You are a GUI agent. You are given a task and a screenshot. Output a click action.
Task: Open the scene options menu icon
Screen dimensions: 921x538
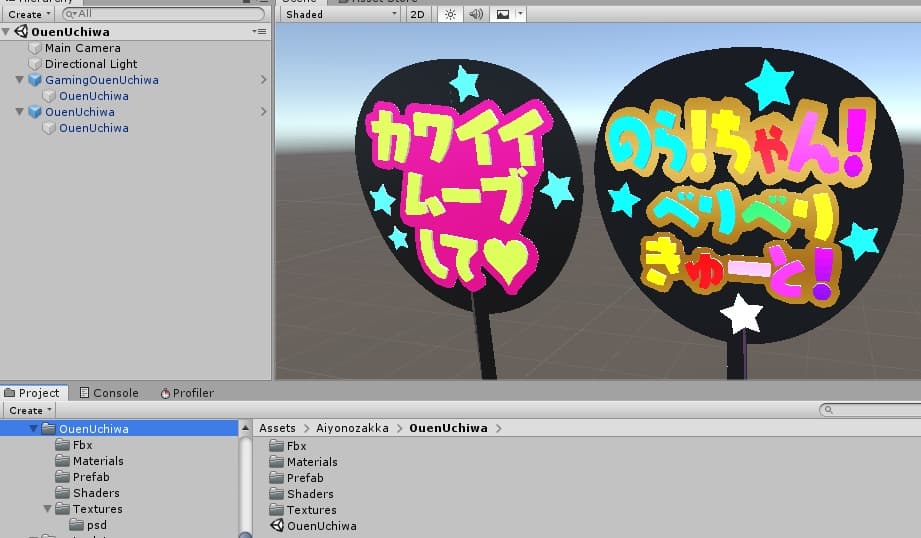[x=259, y=31]
